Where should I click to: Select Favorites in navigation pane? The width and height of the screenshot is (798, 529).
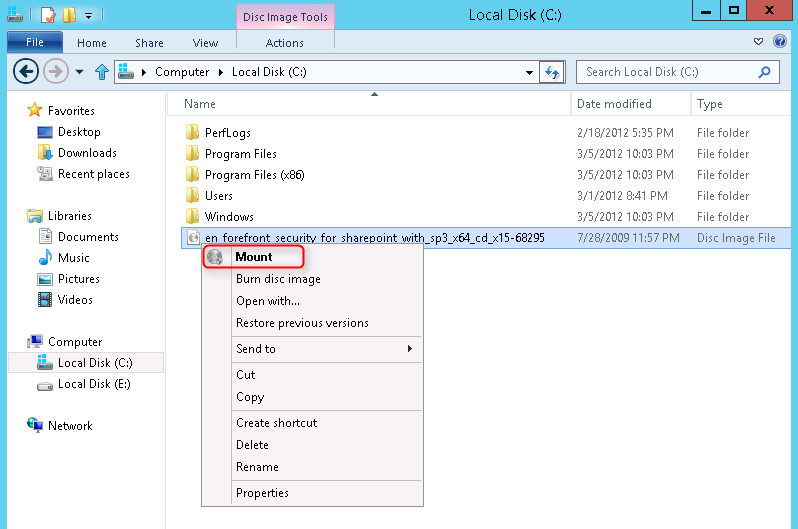click(x=71, y=110)
